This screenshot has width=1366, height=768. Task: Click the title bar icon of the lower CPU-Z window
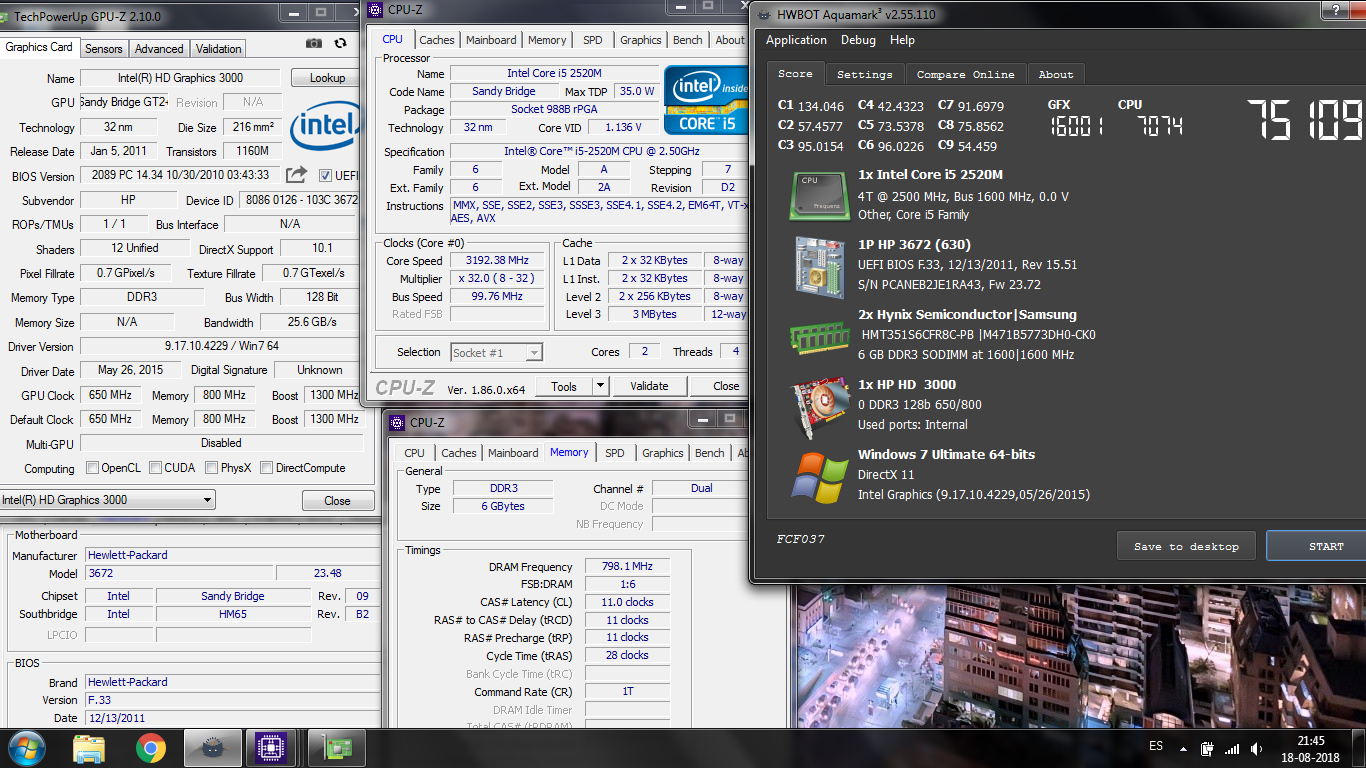pos(397,423)
